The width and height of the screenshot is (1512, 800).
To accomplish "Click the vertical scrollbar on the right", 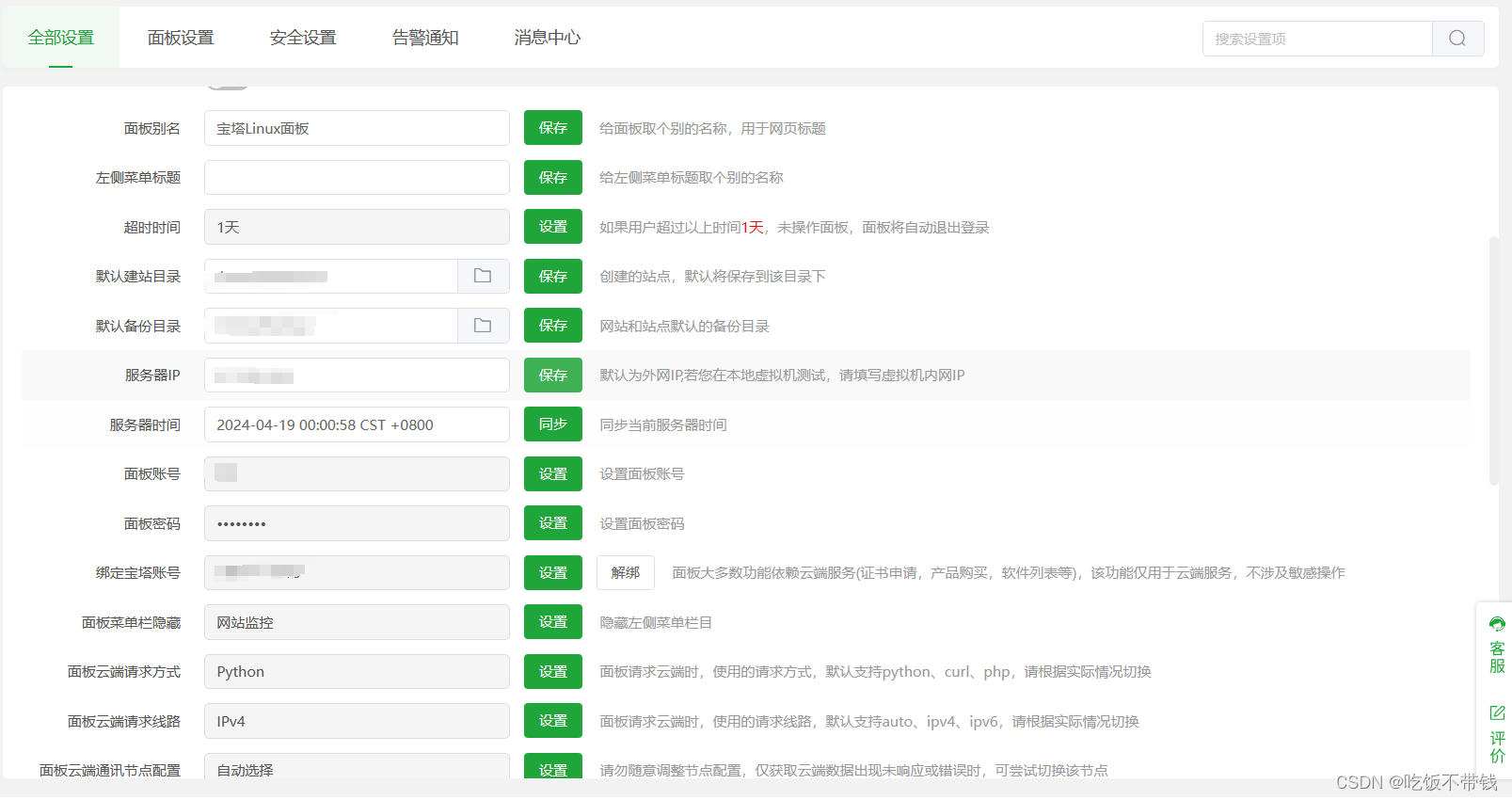I will 1493,360.
